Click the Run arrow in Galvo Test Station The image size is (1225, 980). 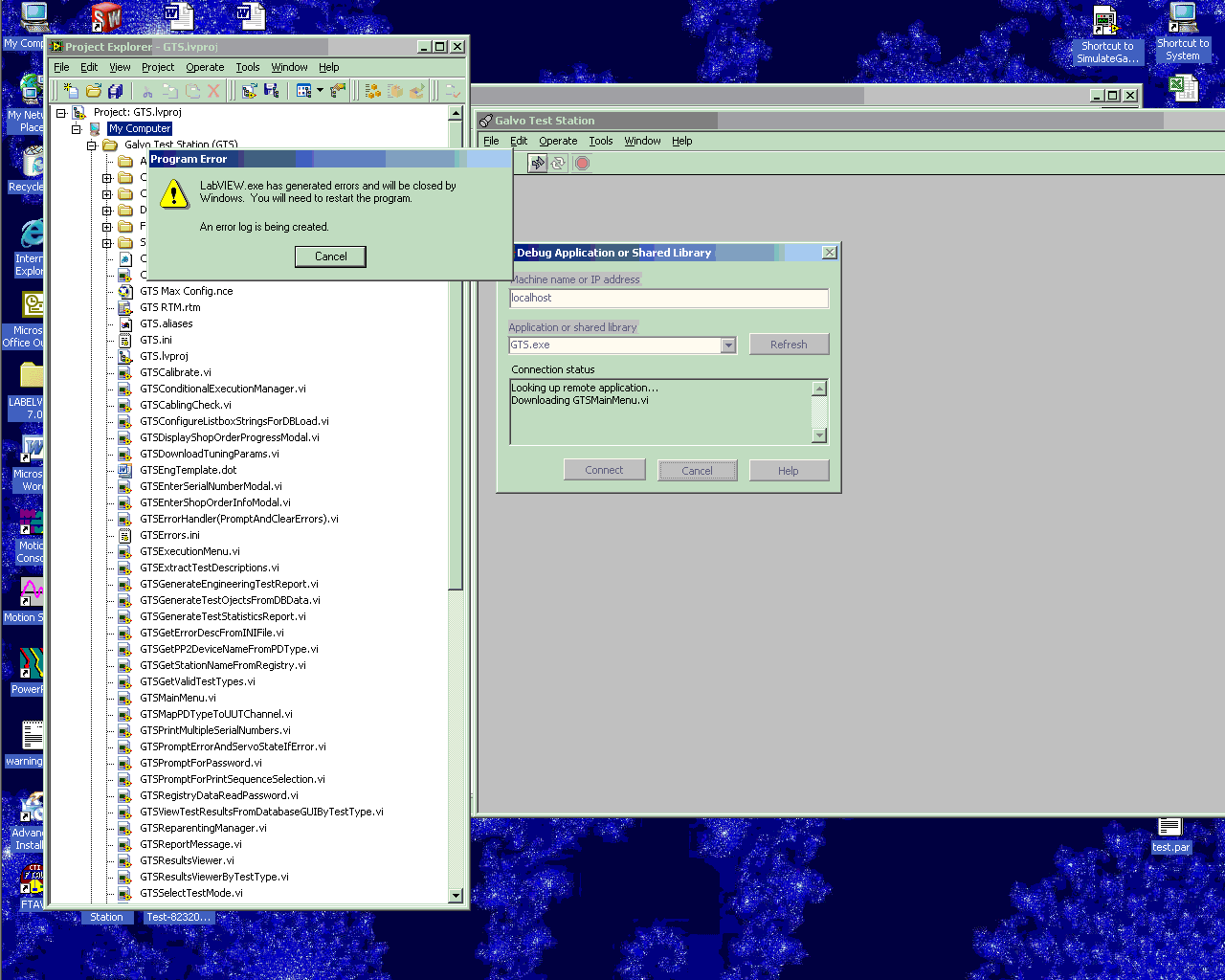point(538,164)
